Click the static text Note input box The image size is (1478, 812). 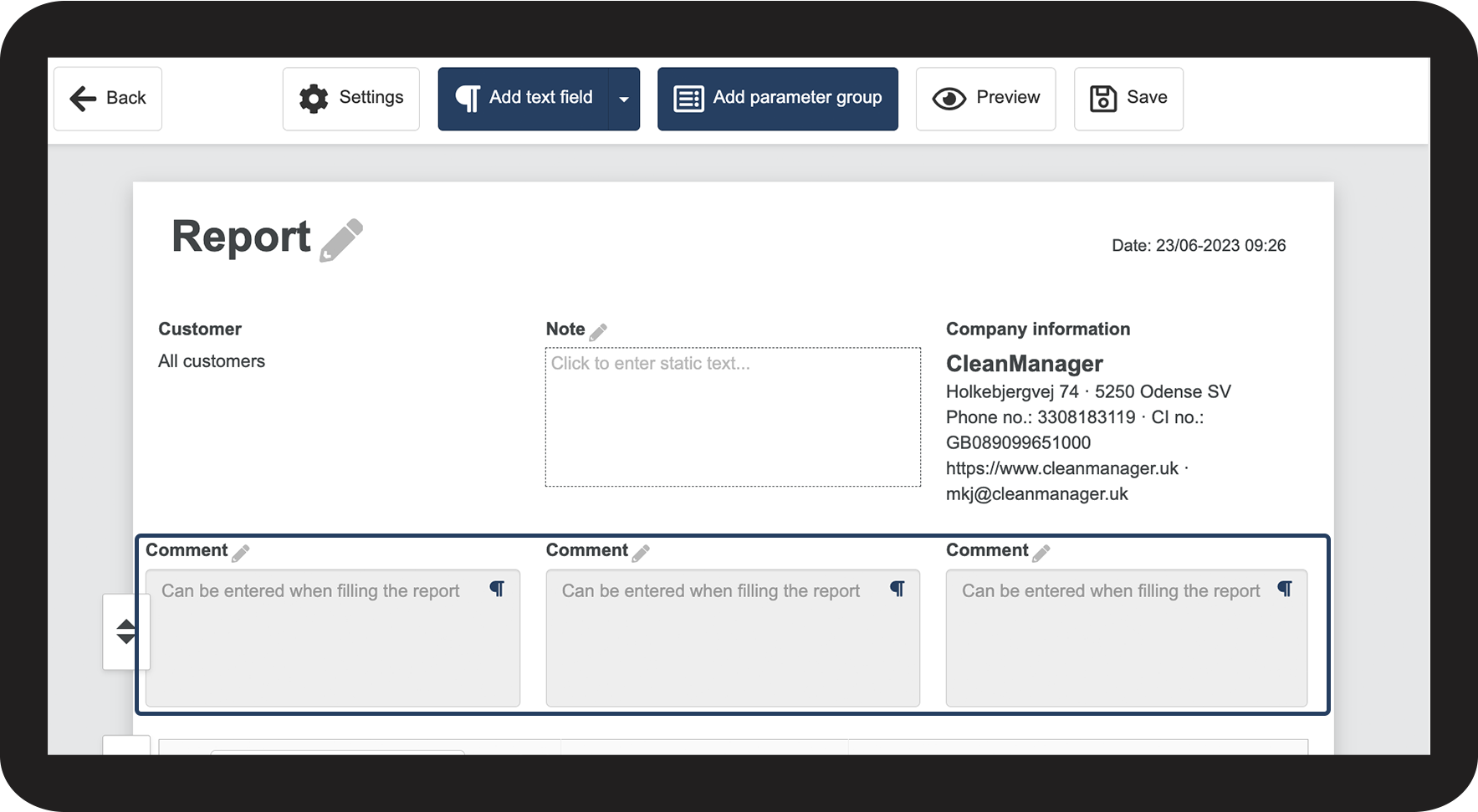[733, 416]
